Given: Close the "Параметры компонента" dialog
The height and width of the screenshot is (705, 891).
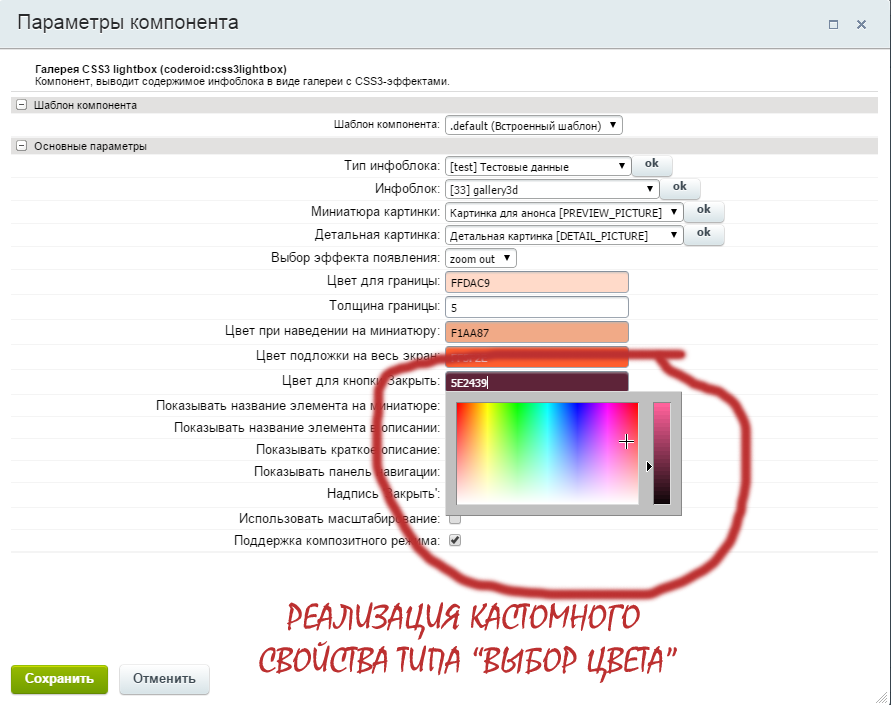Looking at the screenshot, I should (x=861, y=23).
